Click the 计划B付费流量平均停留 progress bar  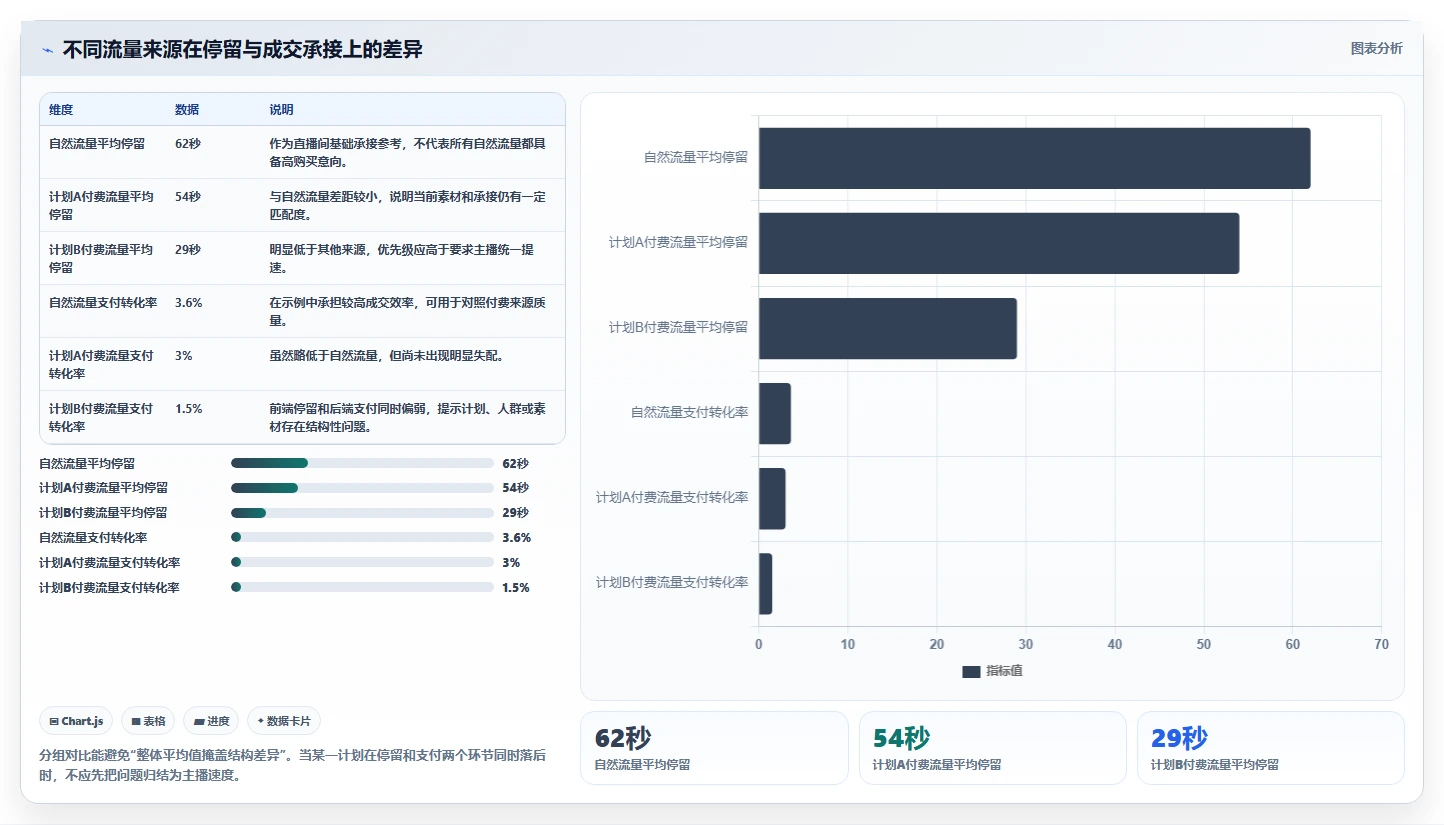pyautogui.click(x=362, y=513)
